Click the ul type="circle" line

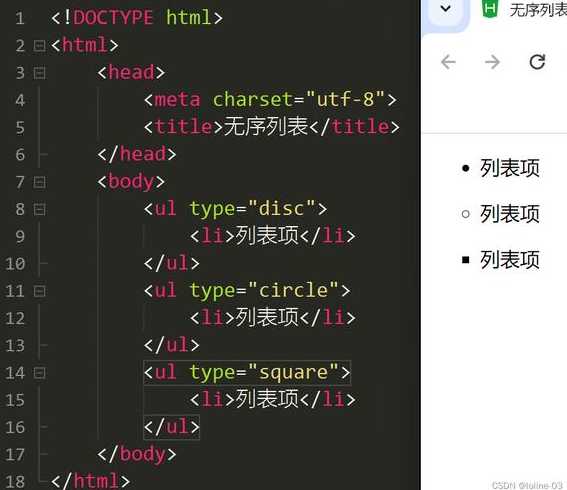(x=247, y=290)
